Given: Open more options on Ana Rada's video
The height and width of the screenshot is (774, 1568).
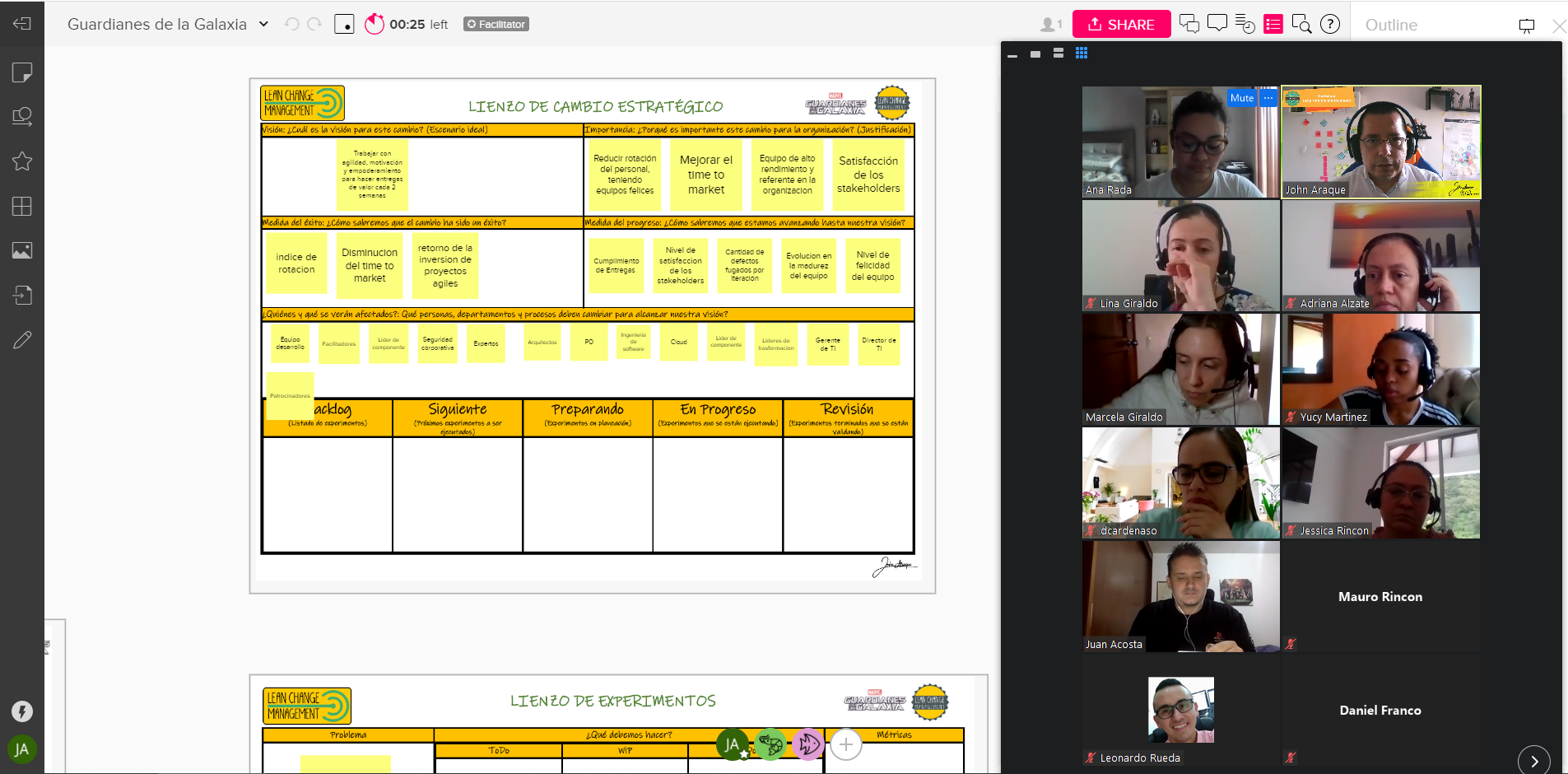Looking at the screenshot, I should [x=1268, y=98].
